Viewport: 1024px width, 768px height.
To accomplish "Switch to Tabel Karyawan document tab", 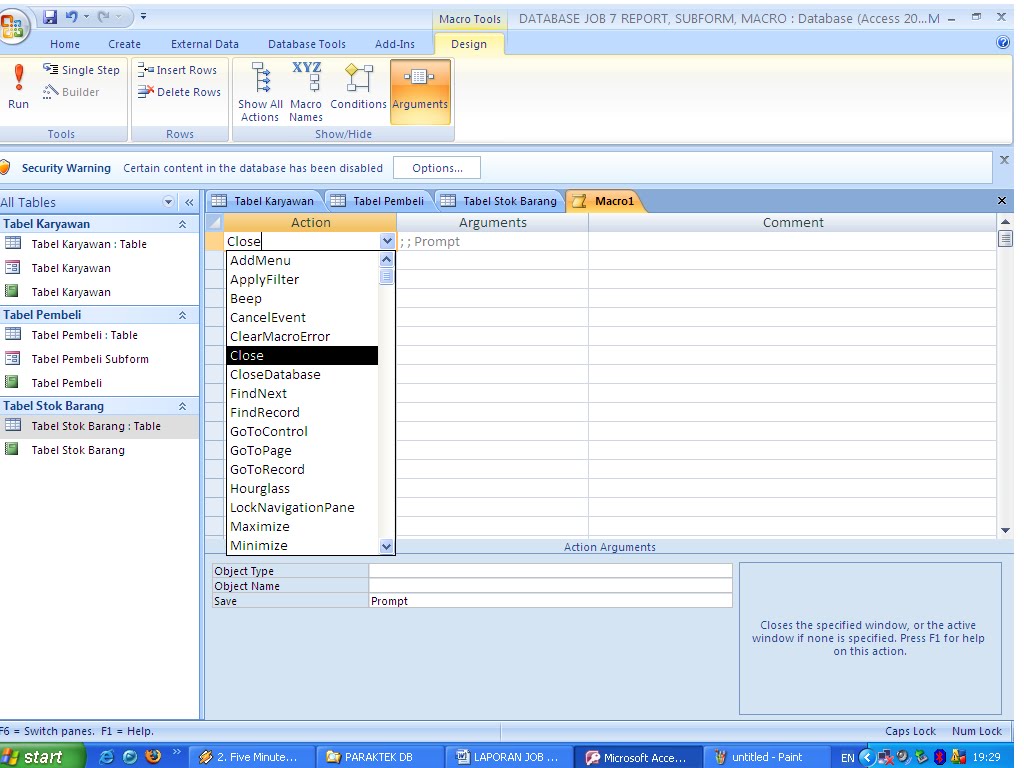I will (x=264, y=200).
